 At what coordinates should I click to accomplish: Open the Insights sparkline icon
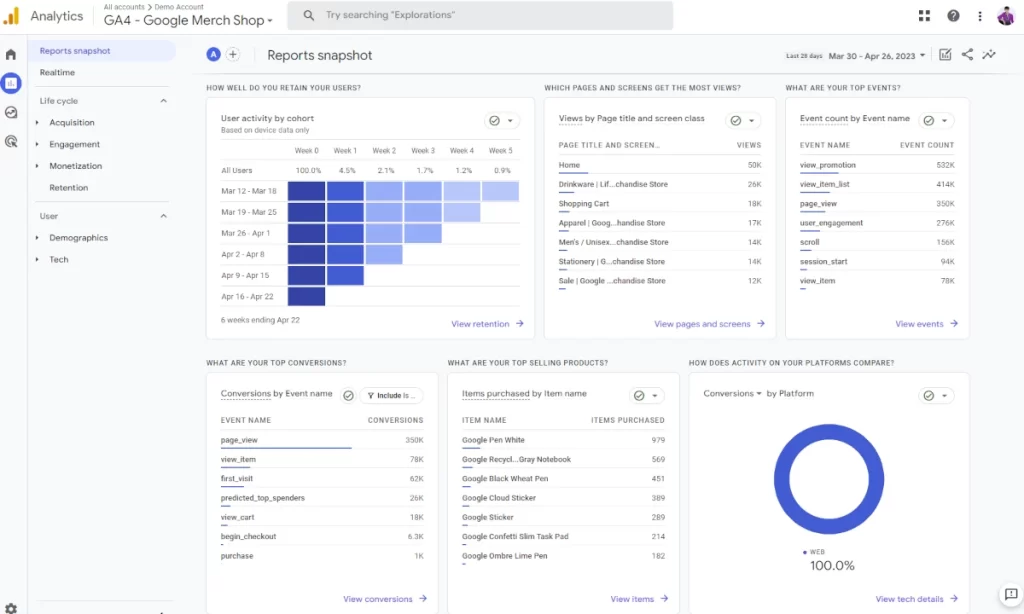[989, 55]
